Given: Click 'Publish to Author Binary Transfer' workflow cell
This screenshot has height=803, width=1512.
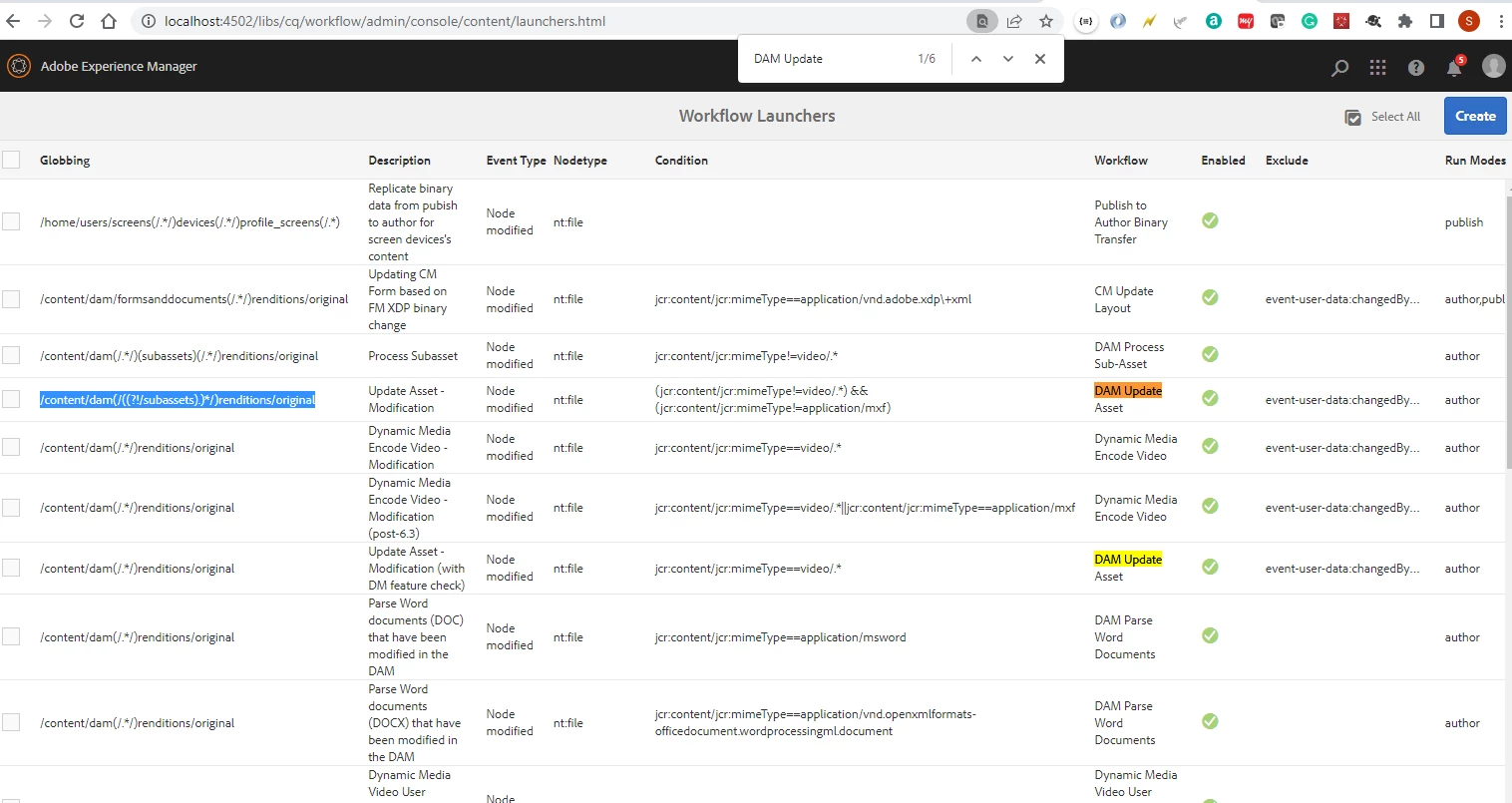Looking at the screenshot, I should coord(1131,222).
